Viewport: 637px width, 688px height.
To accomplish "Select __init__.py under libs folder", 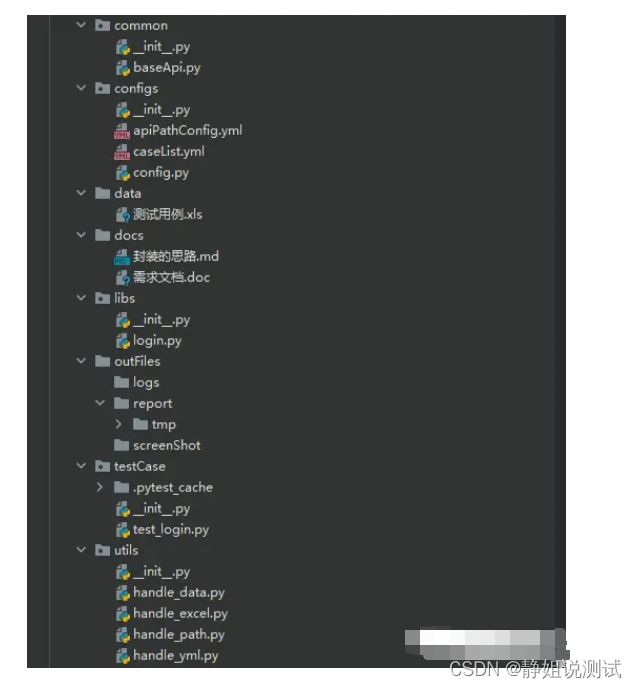I will 161,319.
